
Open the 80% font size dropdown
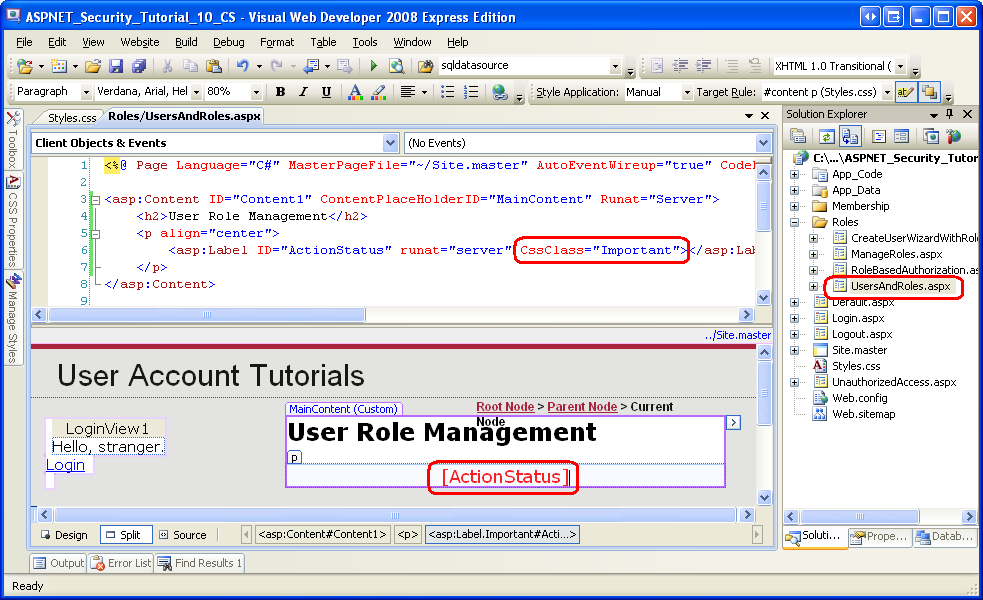pos(256,92)
